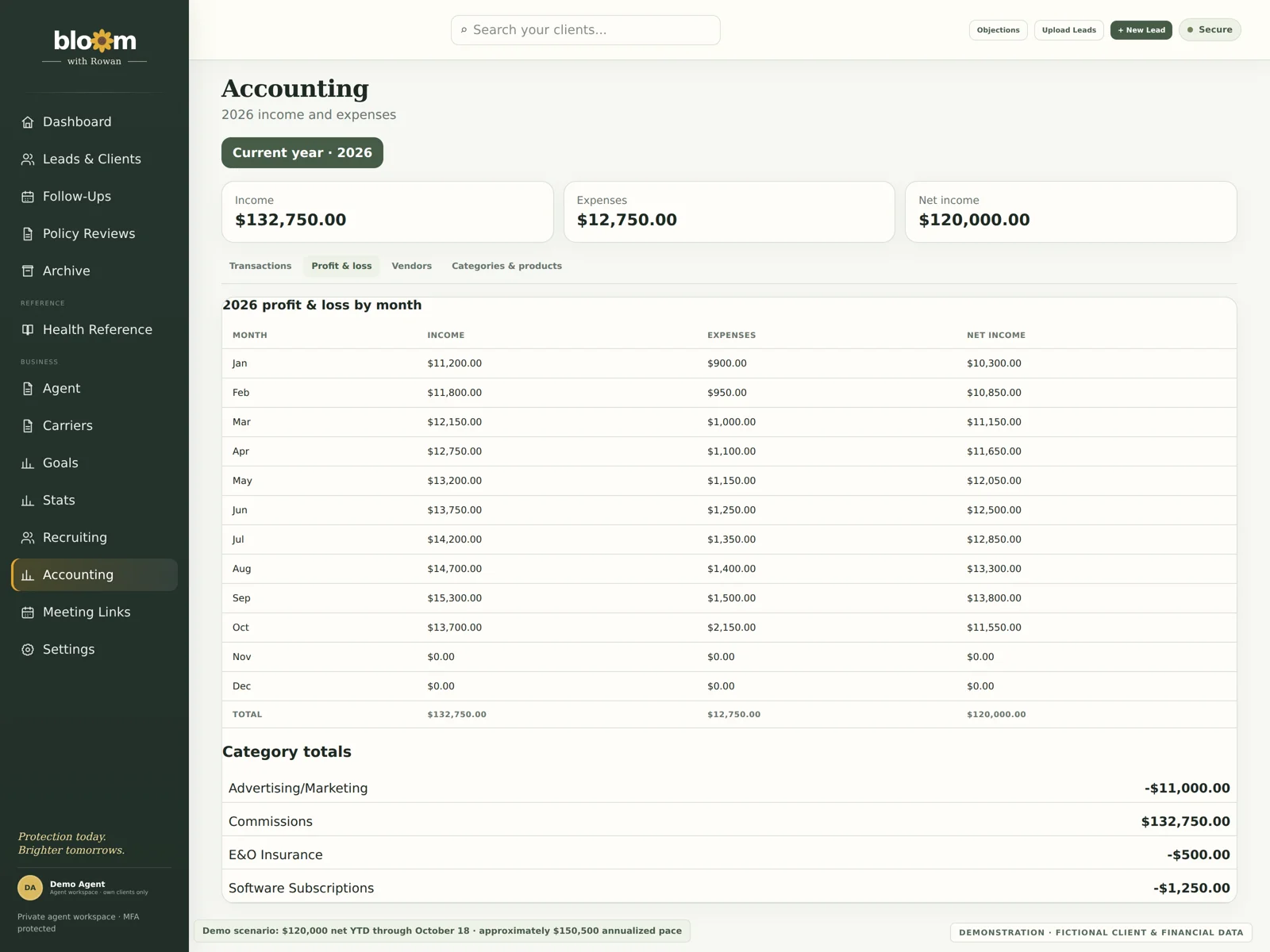Click Sep net income $13,800.00

995,598
